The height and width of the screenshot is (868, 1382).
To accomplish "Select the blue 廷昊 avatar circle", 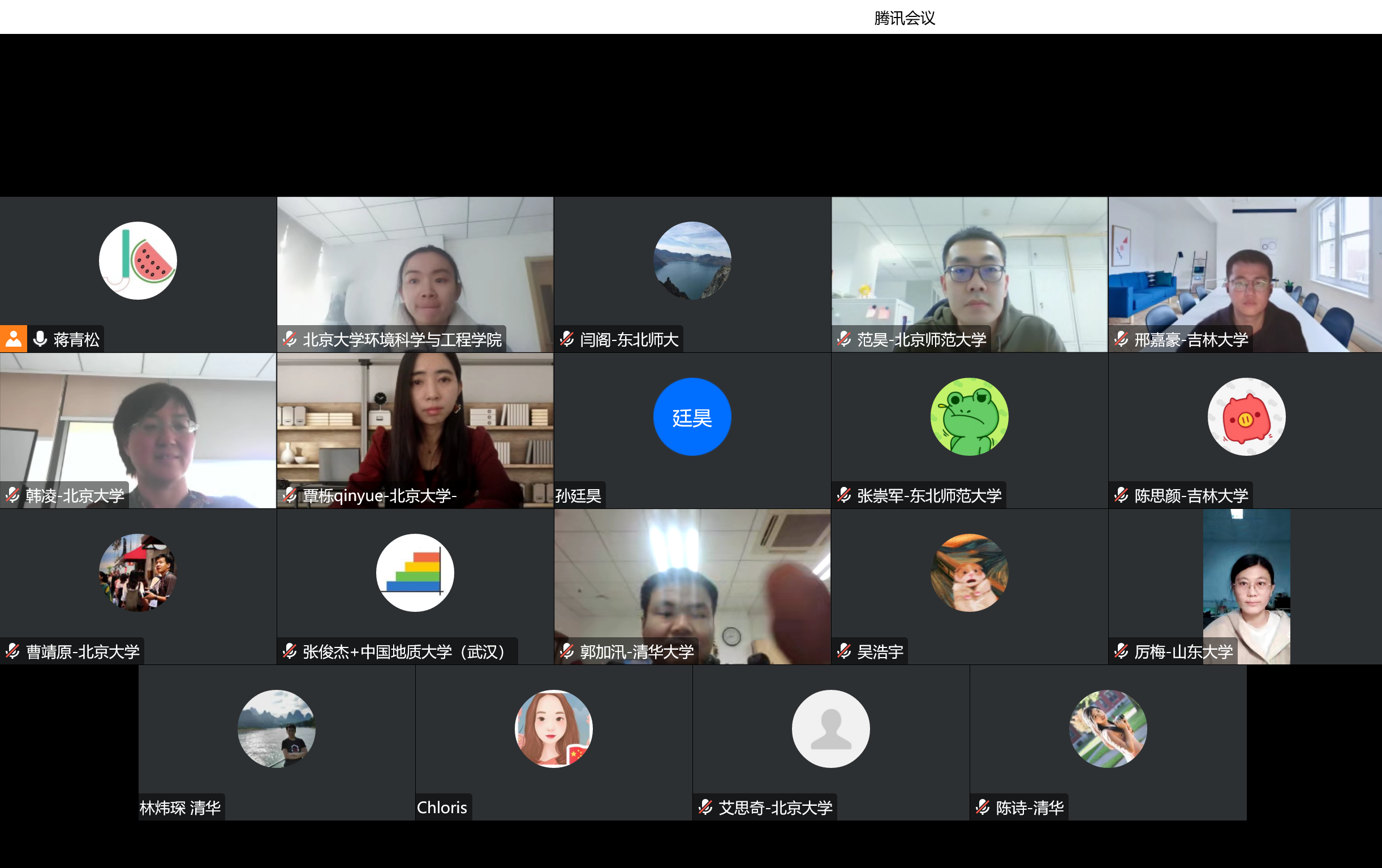I will tap(692, 417).
